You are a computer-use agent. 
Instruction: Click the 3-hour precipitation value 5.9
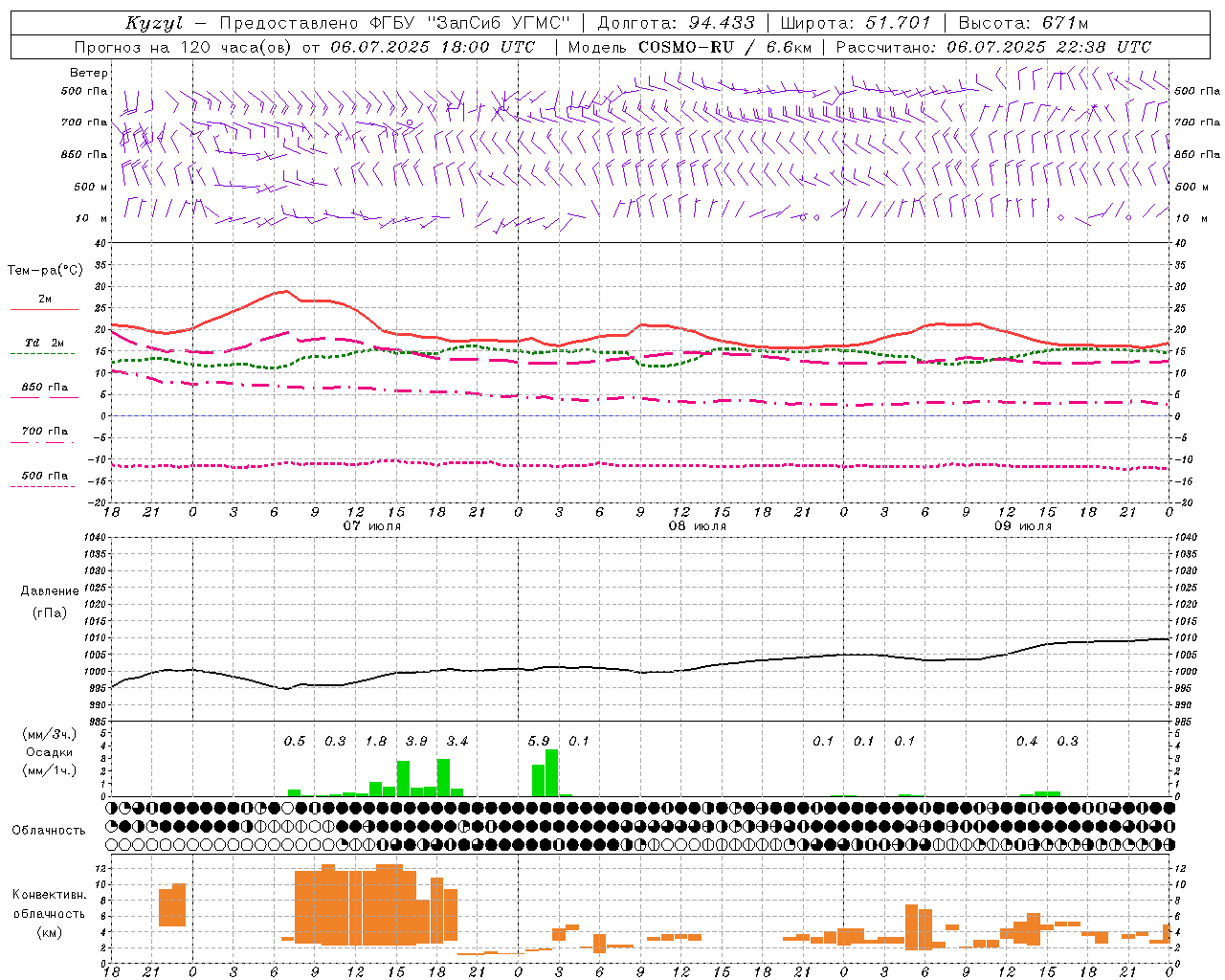coord(539,741)
